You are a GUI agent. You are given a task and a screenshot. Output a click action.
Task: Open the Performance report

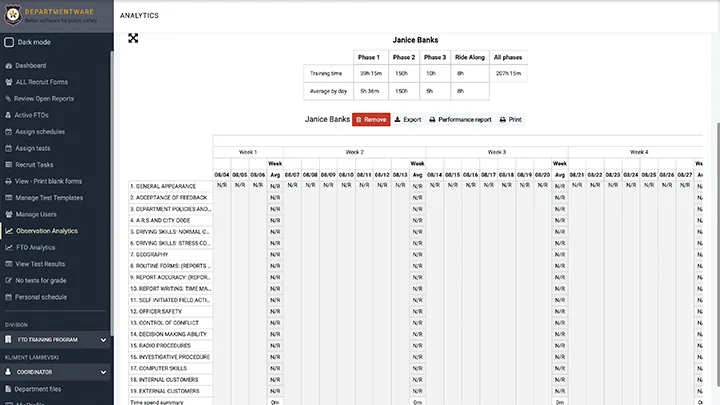tap(460, 119)
